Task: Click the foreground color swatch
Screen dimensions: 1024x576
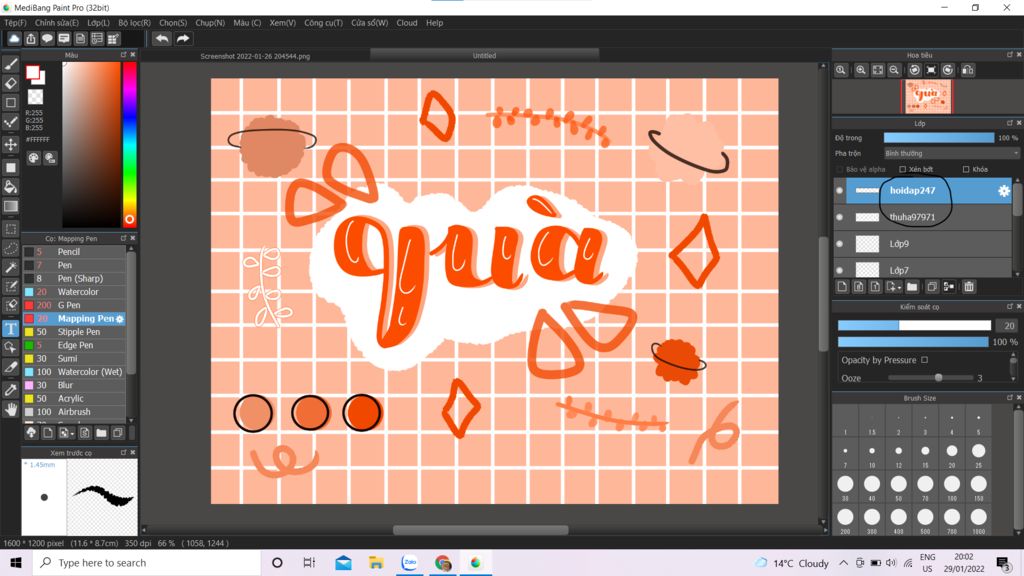Action: coord(32,72)
